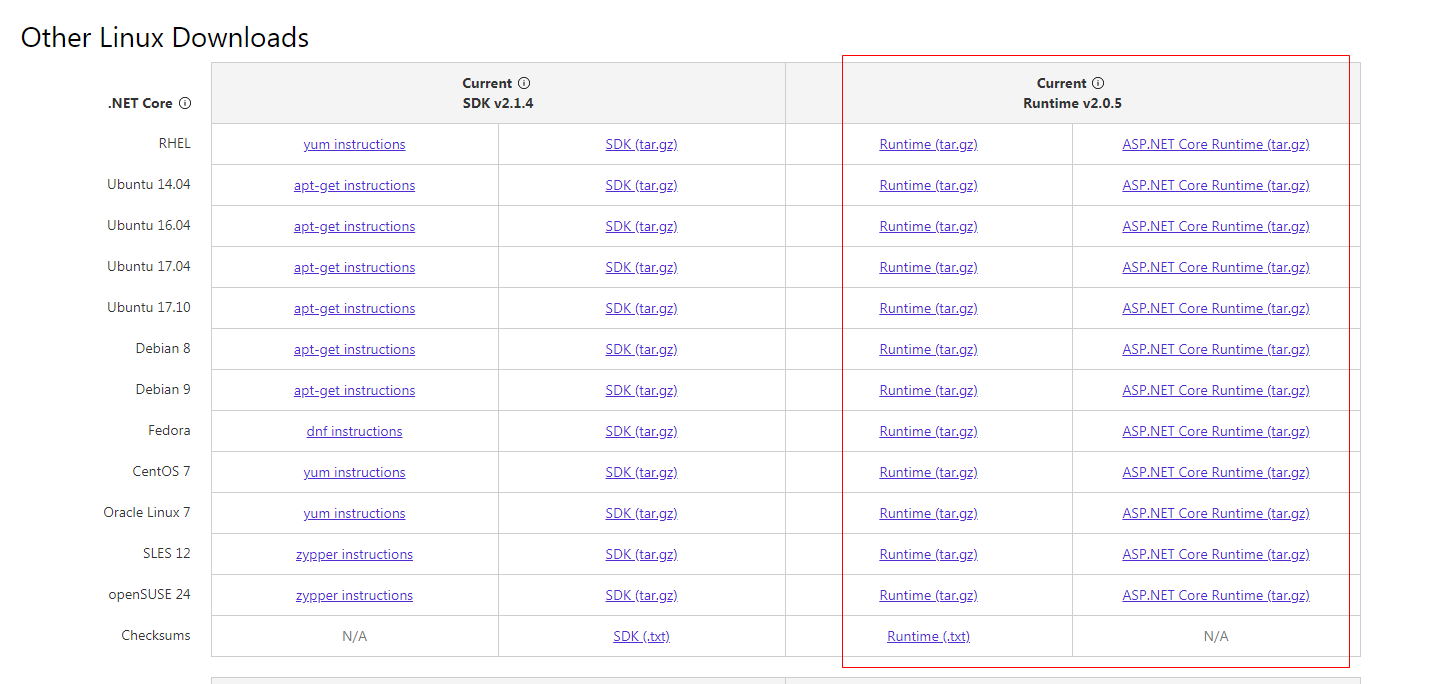Open apt-get instructions for Ubuntu 17.04
The image size is (1433, 684).
tap(355, 267)
